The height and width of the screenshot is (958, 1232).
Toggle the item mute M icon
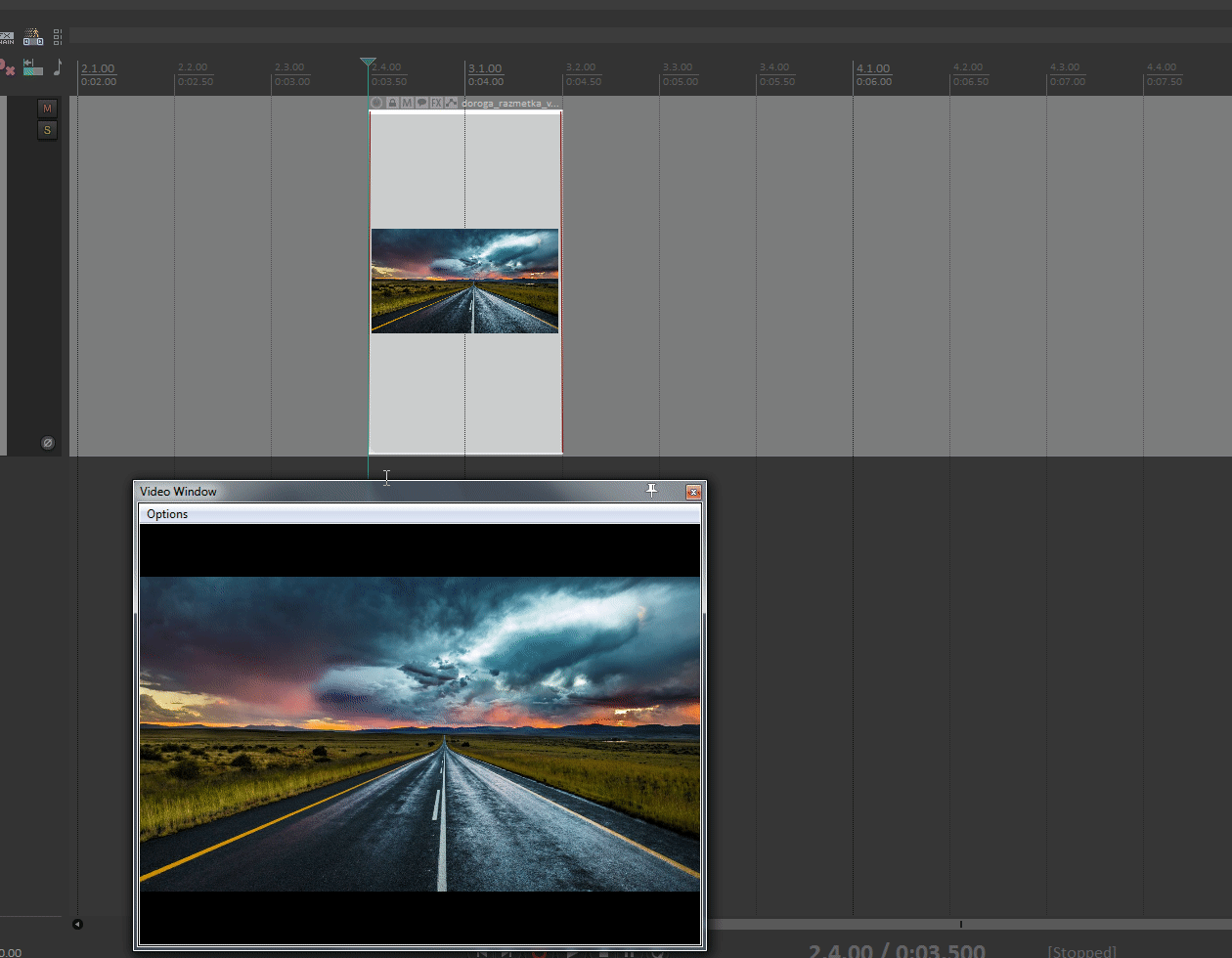[407, 103]
